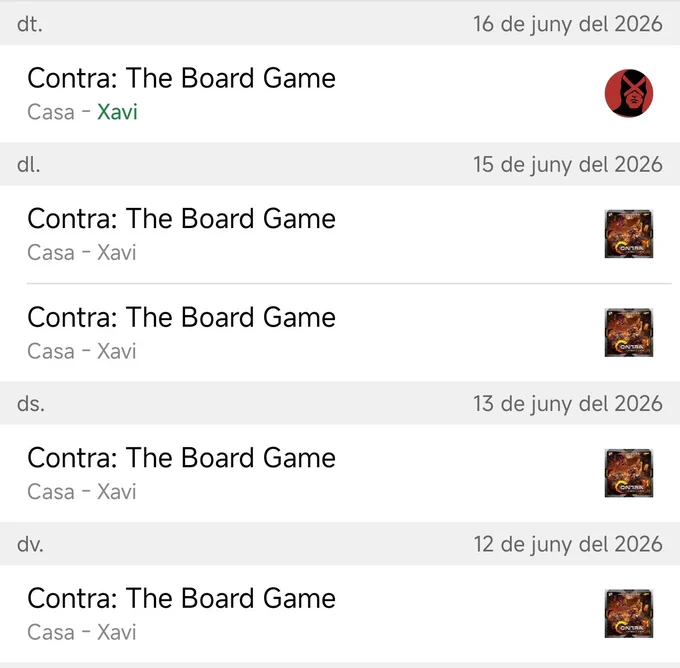Select the '16 de juny del 2026' date header
Viewport: 680px width, 668px height.
coord(568,24)
